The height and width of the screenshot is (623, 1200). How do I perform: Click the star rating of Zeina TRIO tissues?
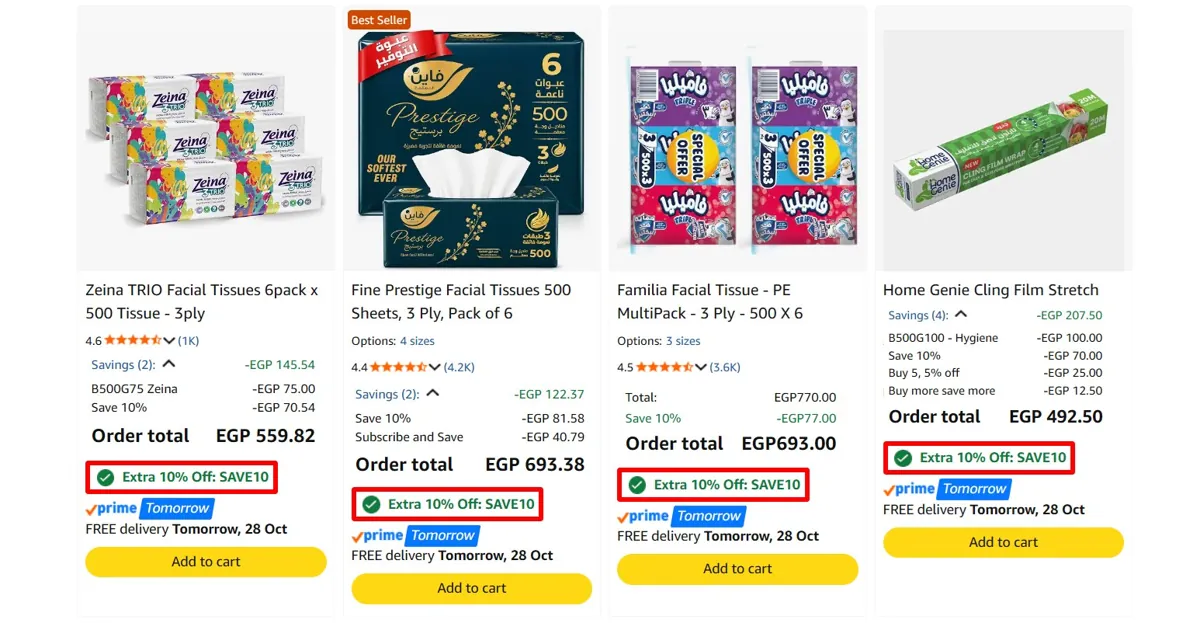pyautogui.click(x=133, y=341)
